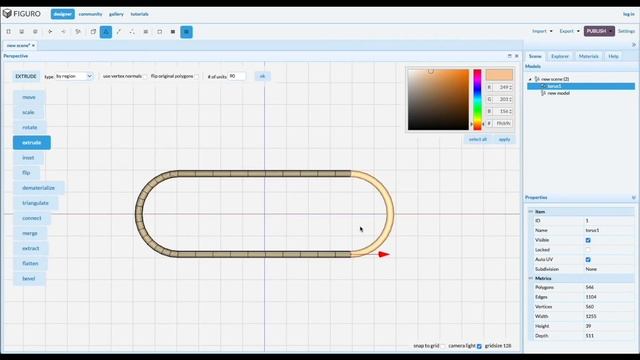Switch to the Materials tab

[x=588, y=56]
